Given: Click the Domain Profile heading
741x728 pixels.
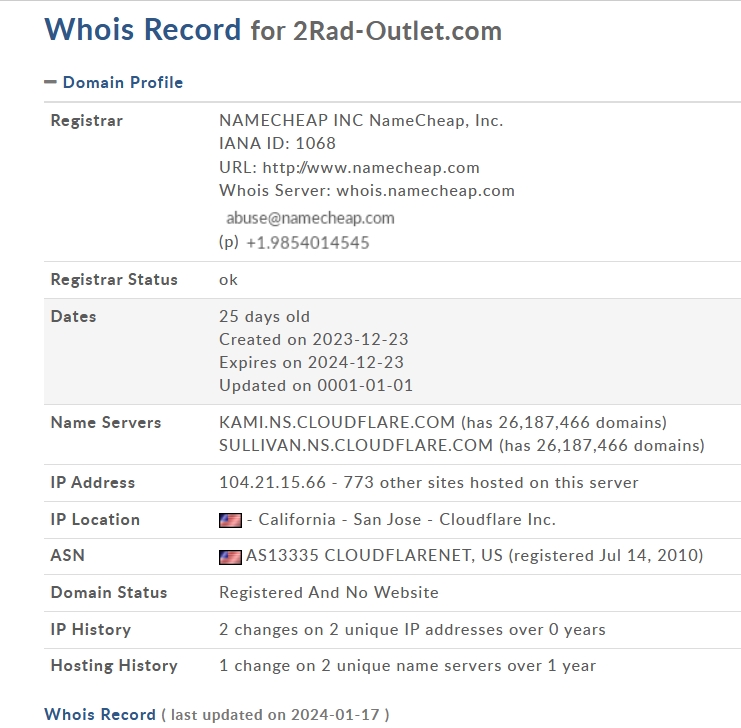Looking at the screenshot, I should (123, 82).
